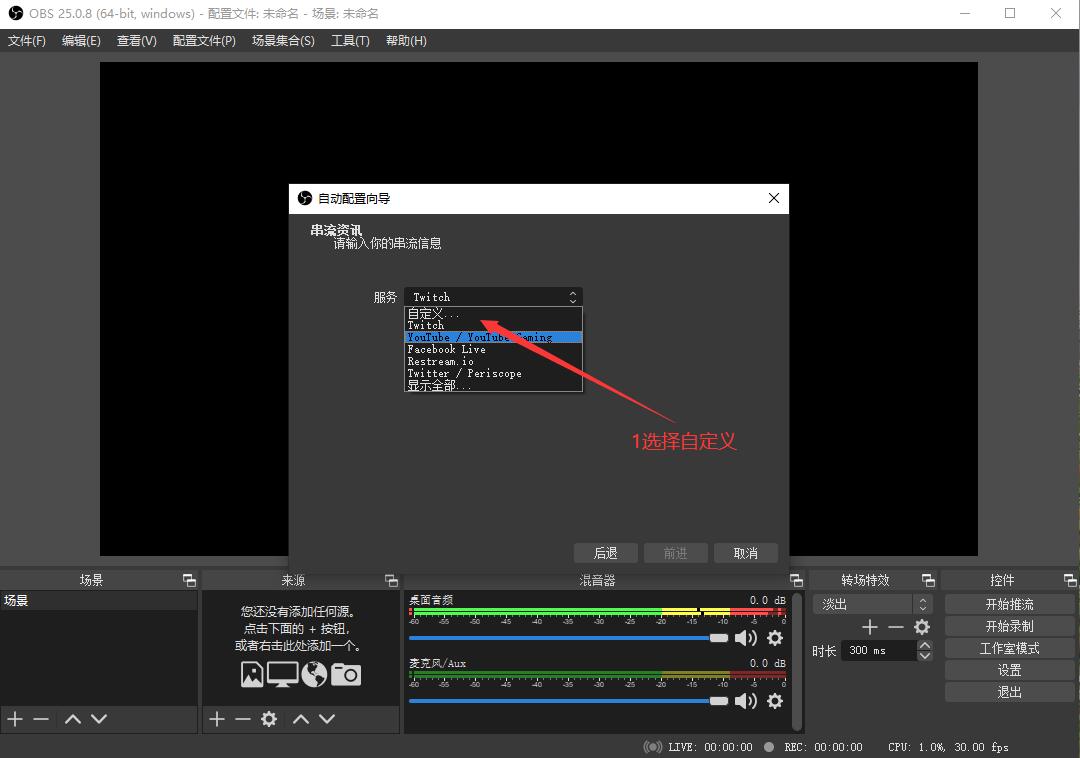Open 设置 from the controls panel
The image size is (1080, 758).
(x=1009, y=670)
